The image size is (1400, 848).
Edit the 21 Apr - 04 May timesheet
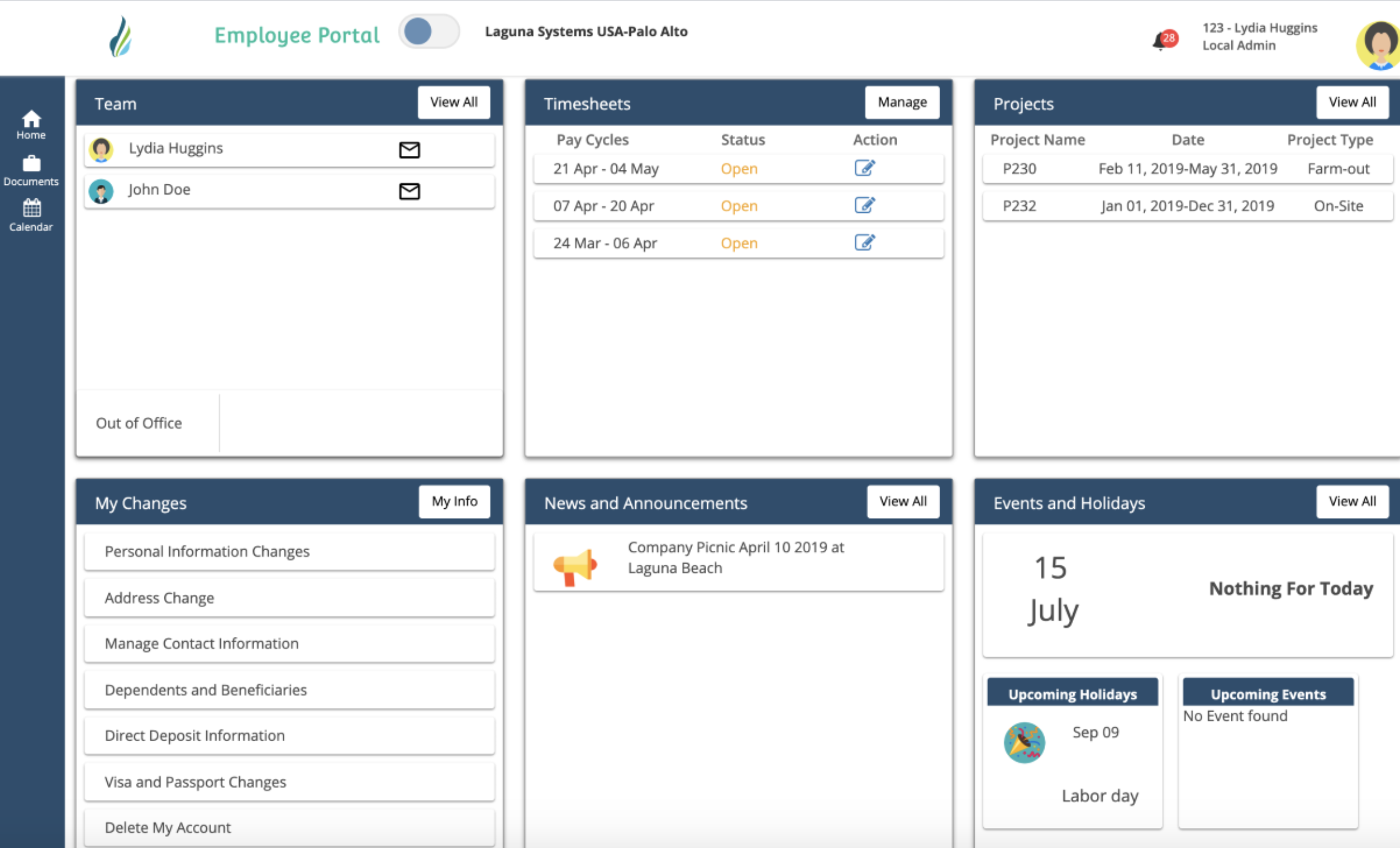(864, 168)
